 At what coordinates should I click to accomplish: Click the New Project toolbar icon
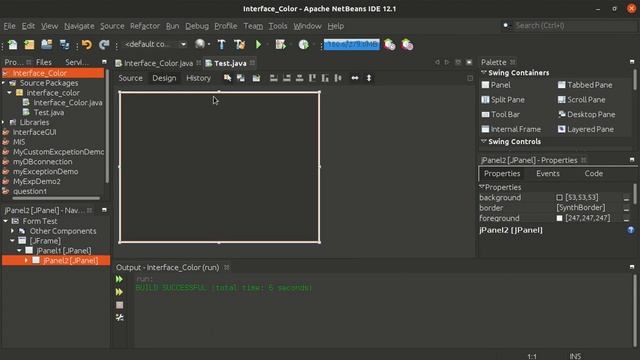coord(29,44)
